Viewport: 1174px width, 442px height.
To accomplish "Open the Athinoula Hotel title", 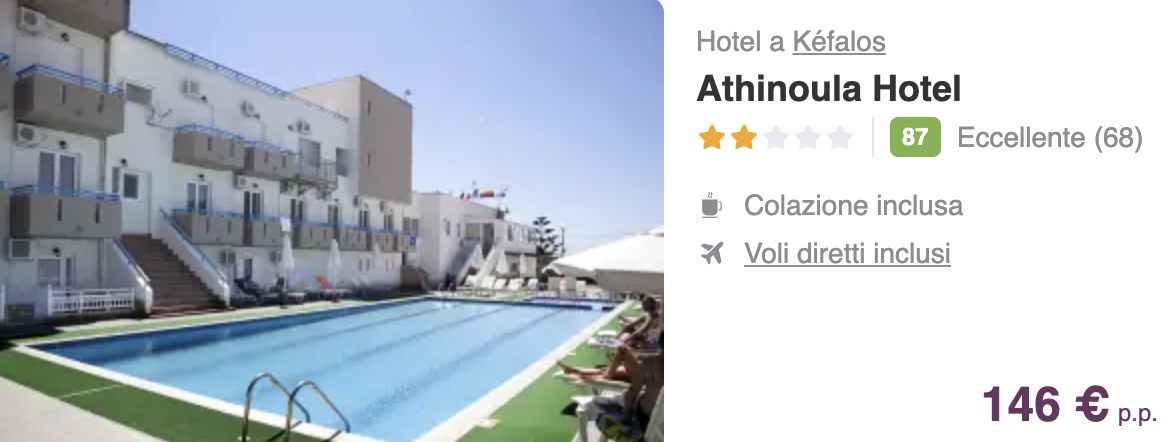I will pos(829,89).
